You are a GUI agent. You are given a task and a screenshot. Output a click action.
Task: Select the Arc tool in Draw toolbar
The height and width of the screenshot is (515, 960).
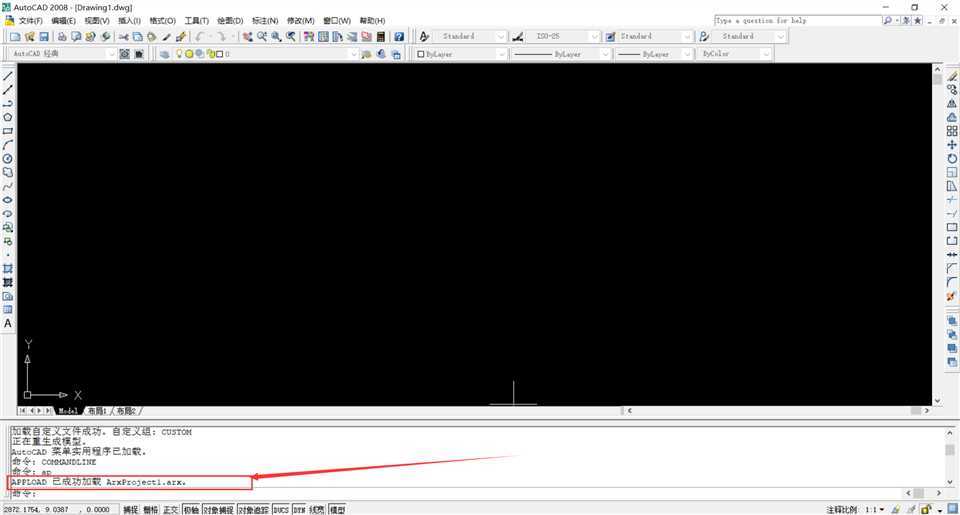coord(8,145)
